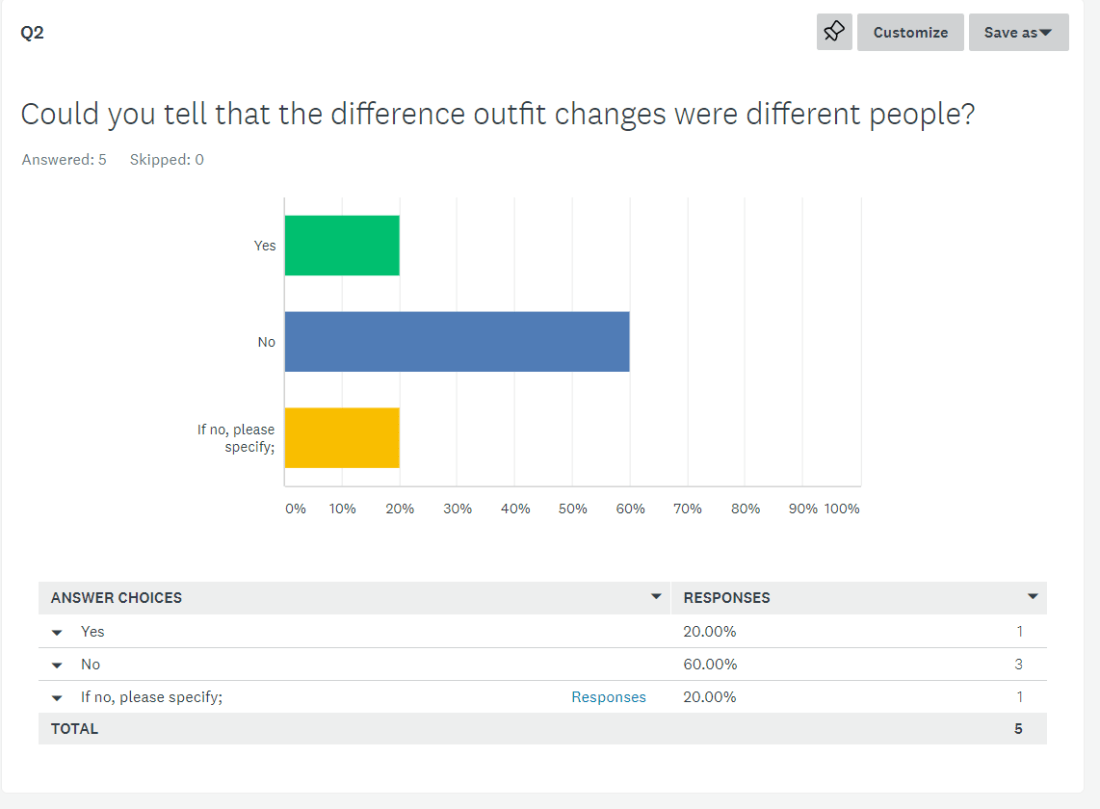This screenshot has height=809, width=1100.
Task: Expand the No answer row arrow
Action: pos(57,665)
